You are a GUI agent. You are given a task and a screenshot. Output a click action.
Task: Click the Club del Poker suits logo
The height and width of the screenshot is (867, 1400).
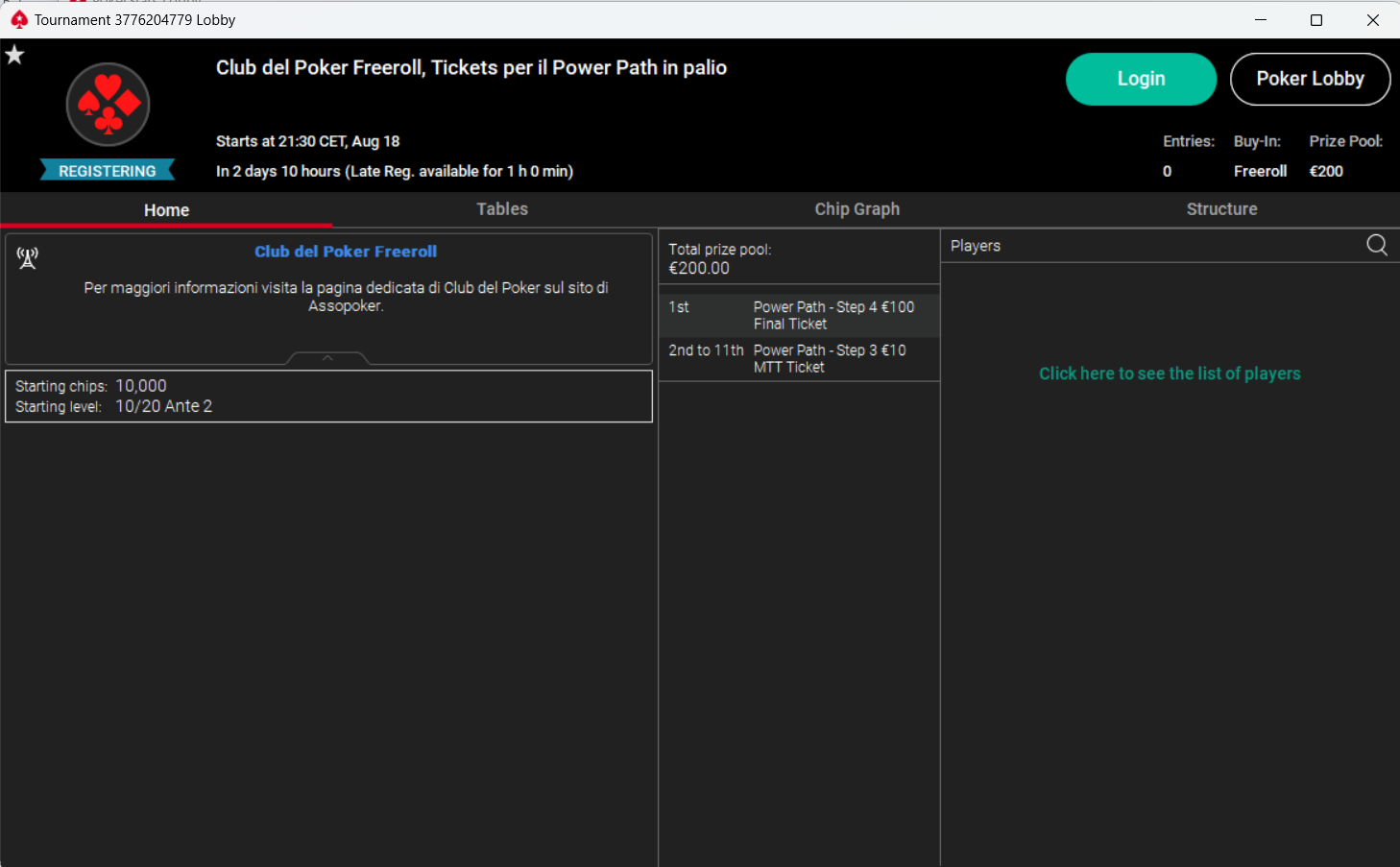point(108,105)
